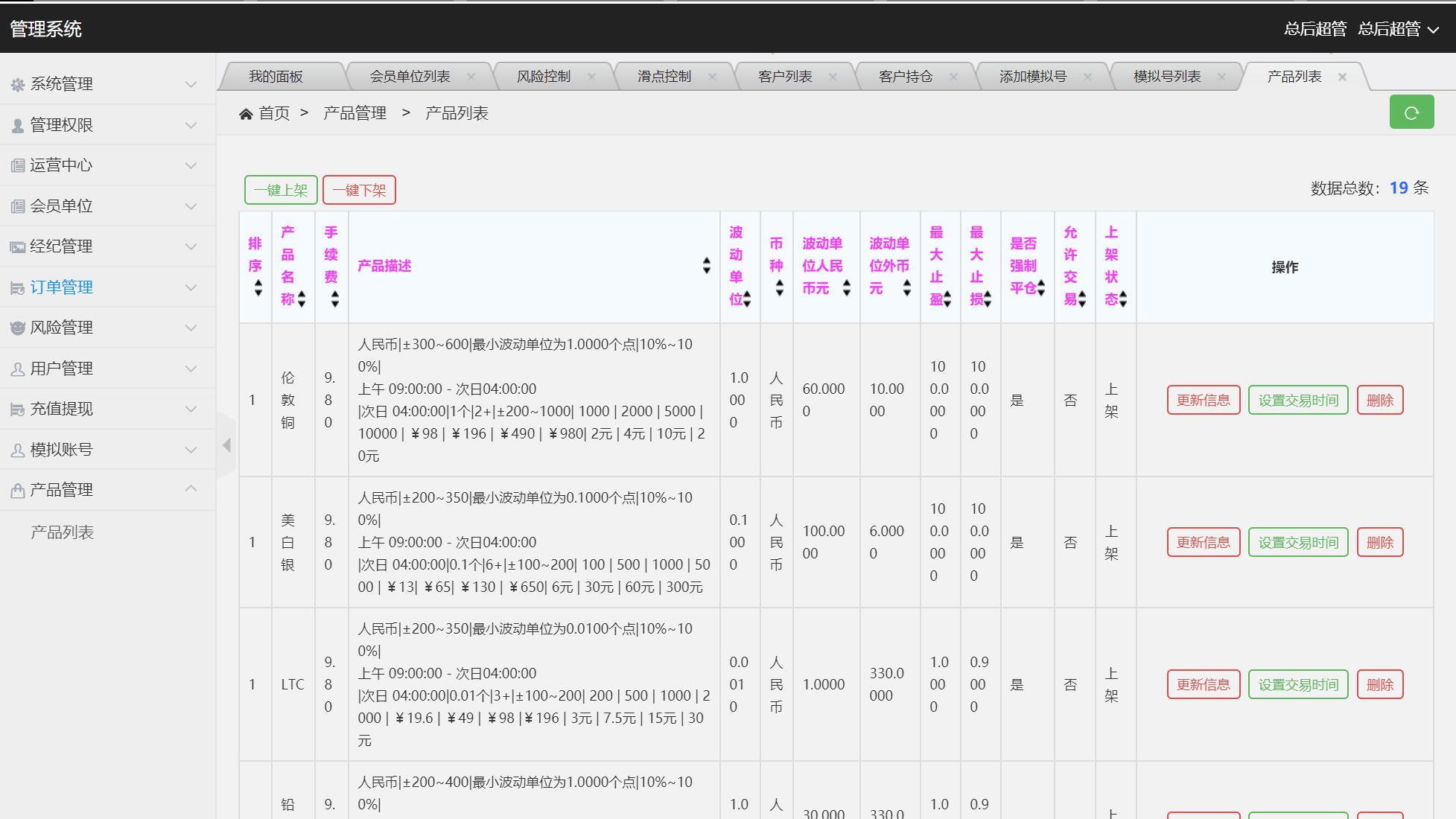Image resolution: width=1456 pixels, height=819 pixels.
Task: Sort by 波动单位人民币元 column arrows
Action: click(x=846, y=287)
